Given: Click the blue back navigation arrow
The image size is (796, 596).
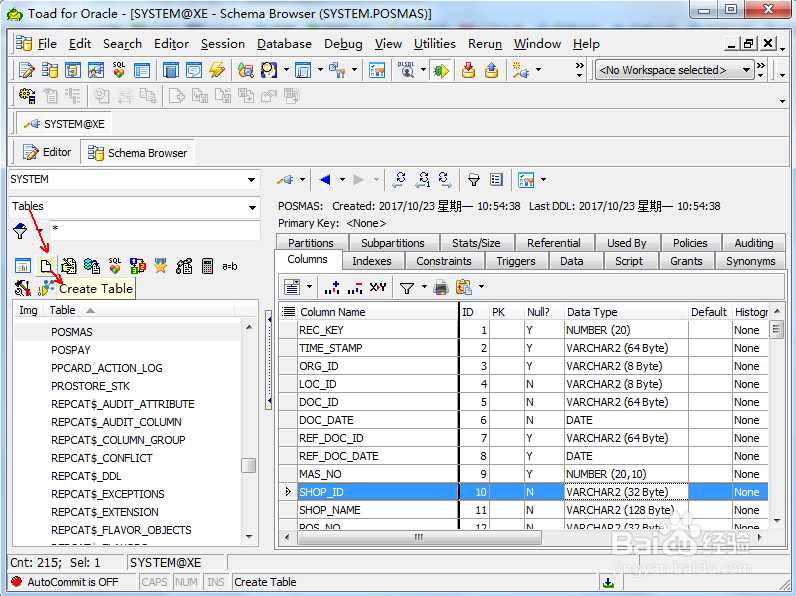Looking at the screenshot, I should [x=325, y=179].
